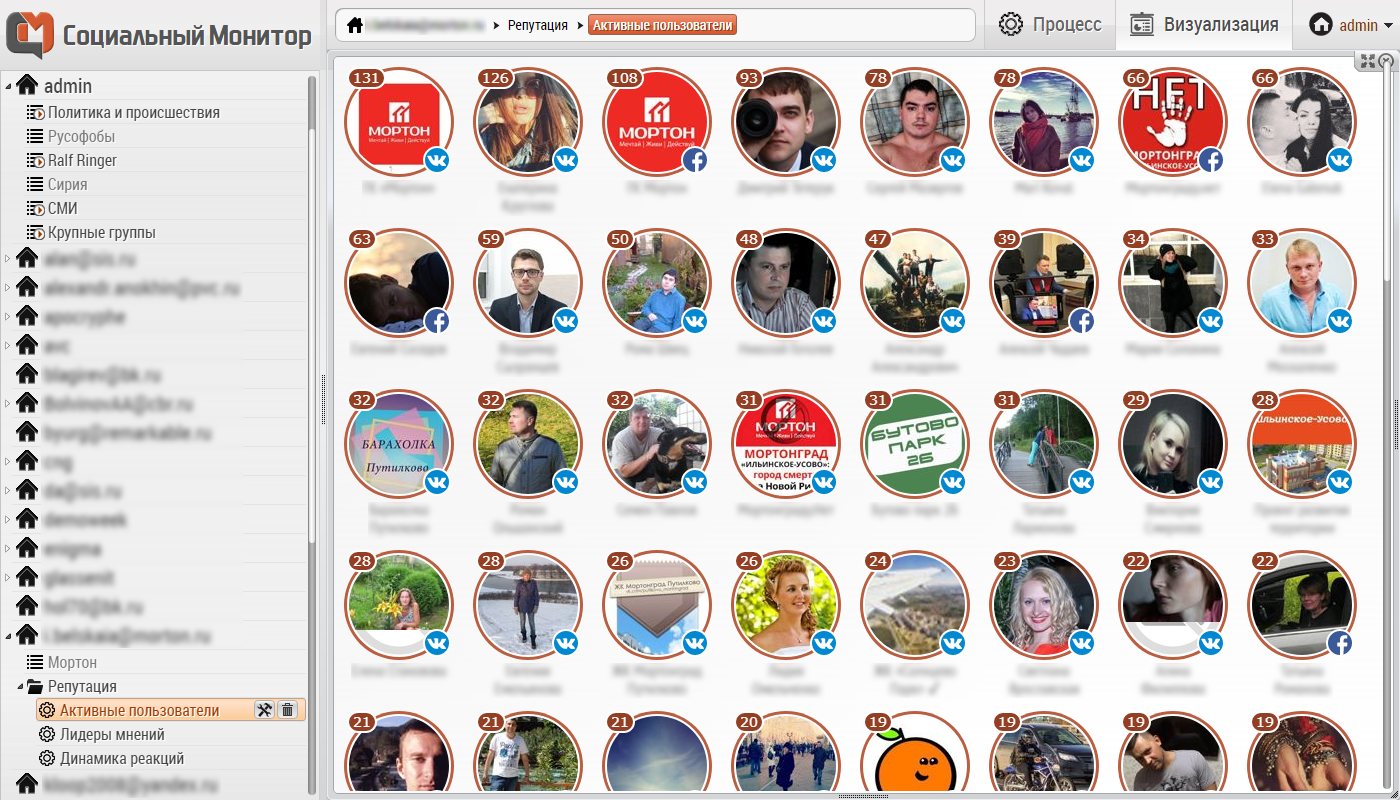Viewport: 1400px width, 800px height.
Task: Open the МОРТОН avatar with count 108
Action: [x=657, y=122]
